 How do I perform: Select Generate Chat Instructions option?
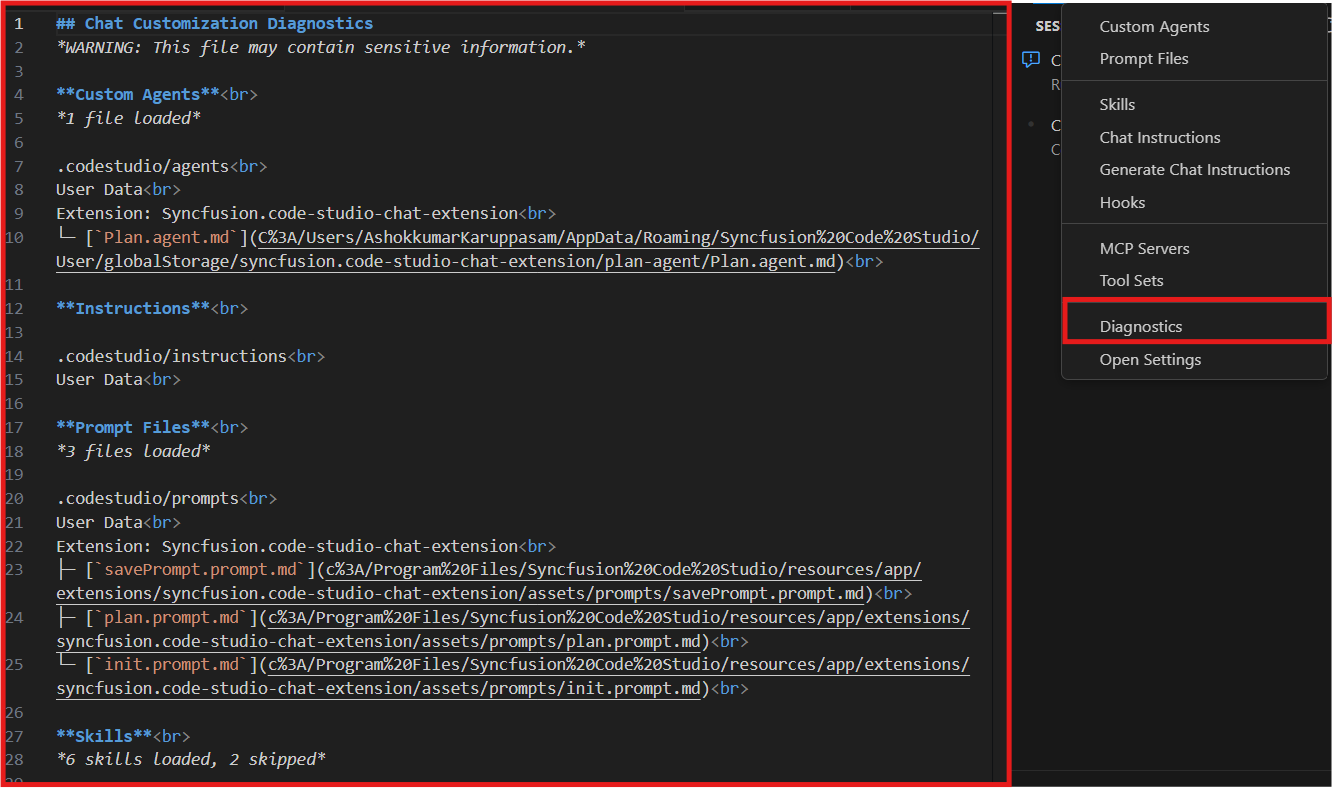(x=1194, y=170)
